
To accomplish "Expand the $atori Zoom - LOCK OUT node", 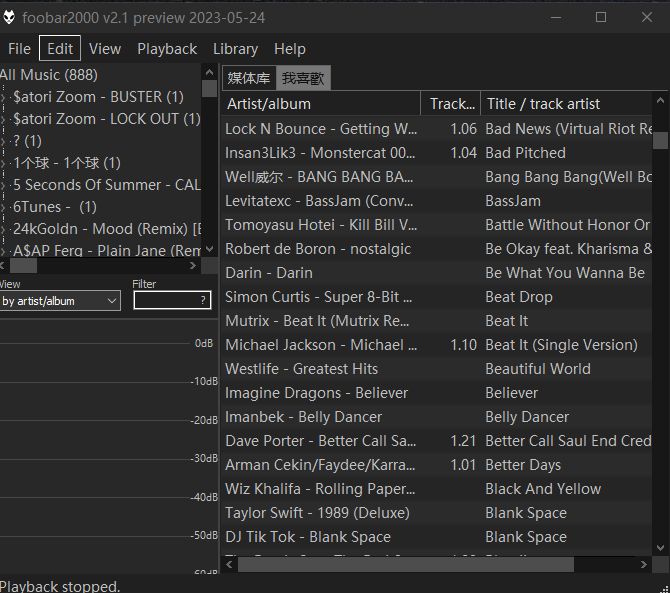I will point(3,119).
